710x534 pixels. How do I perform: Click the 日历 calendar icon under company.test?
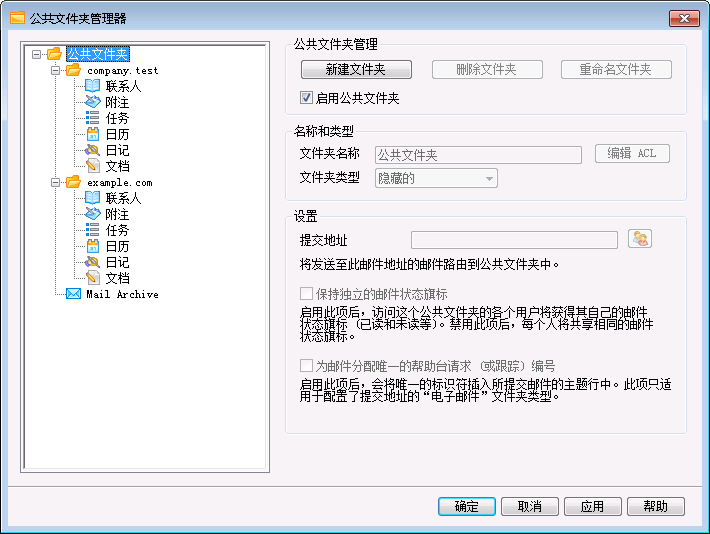pos(93,134)
